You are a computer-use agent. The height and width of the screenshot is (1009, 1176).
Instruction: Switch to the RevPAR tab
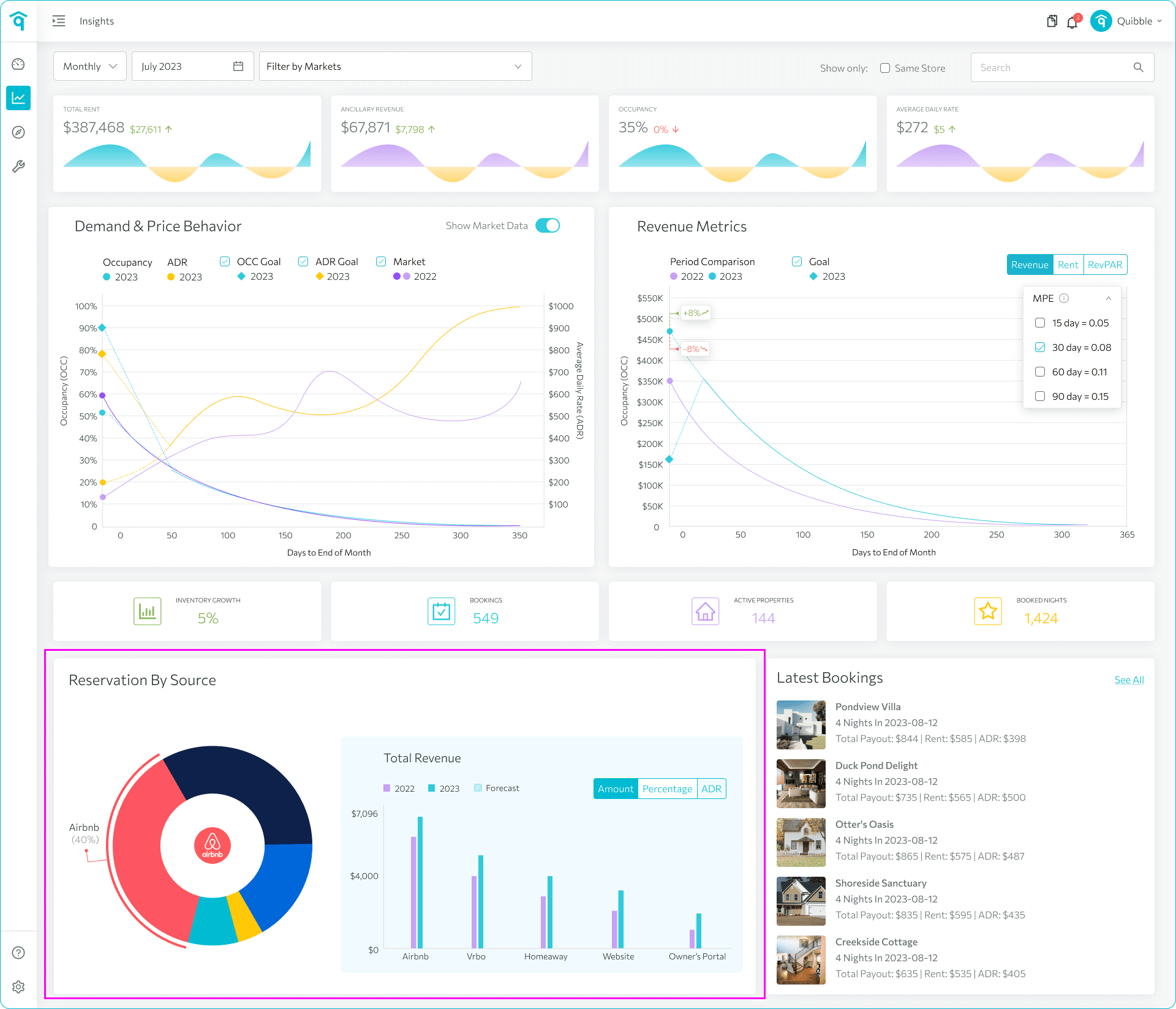1105,264
